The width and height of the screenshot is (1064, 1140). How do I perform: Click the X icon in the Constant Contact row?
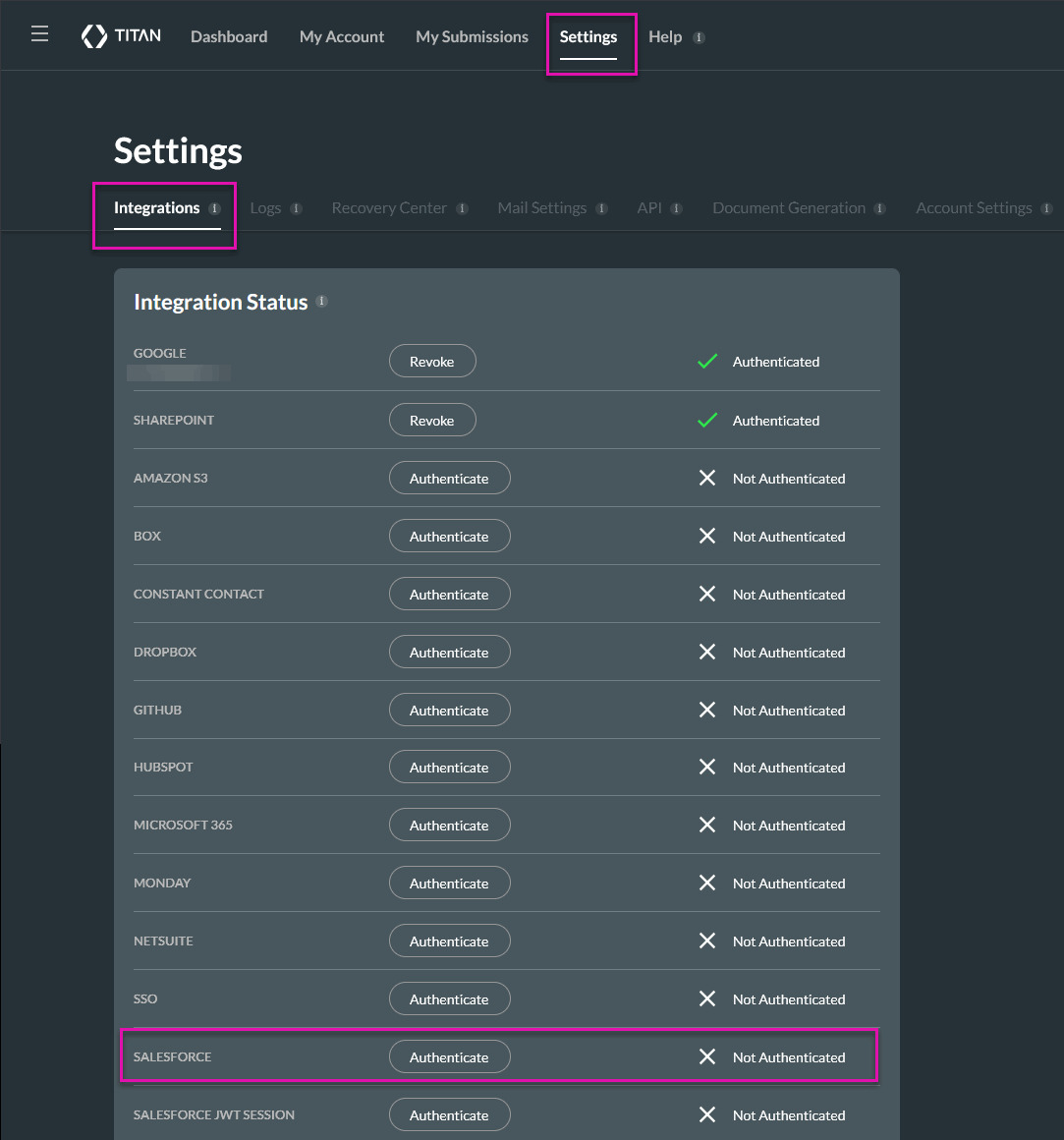pos(707,594)
